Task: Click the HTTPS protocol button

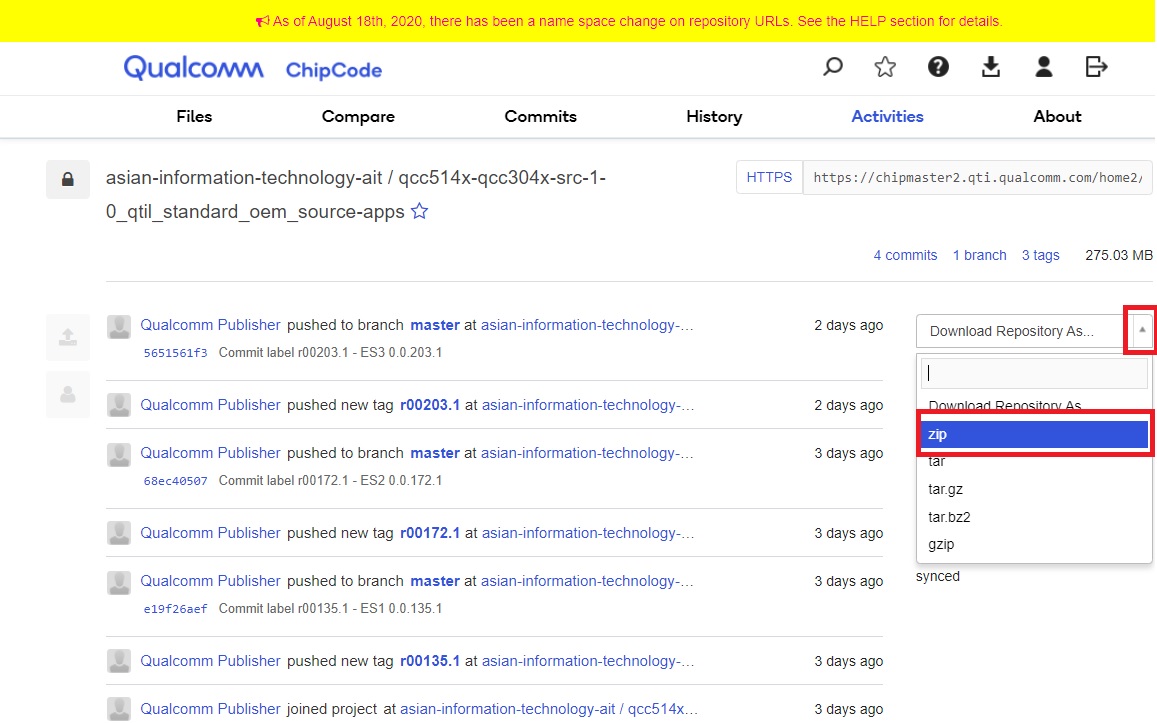Action: [x=769, y=177]
